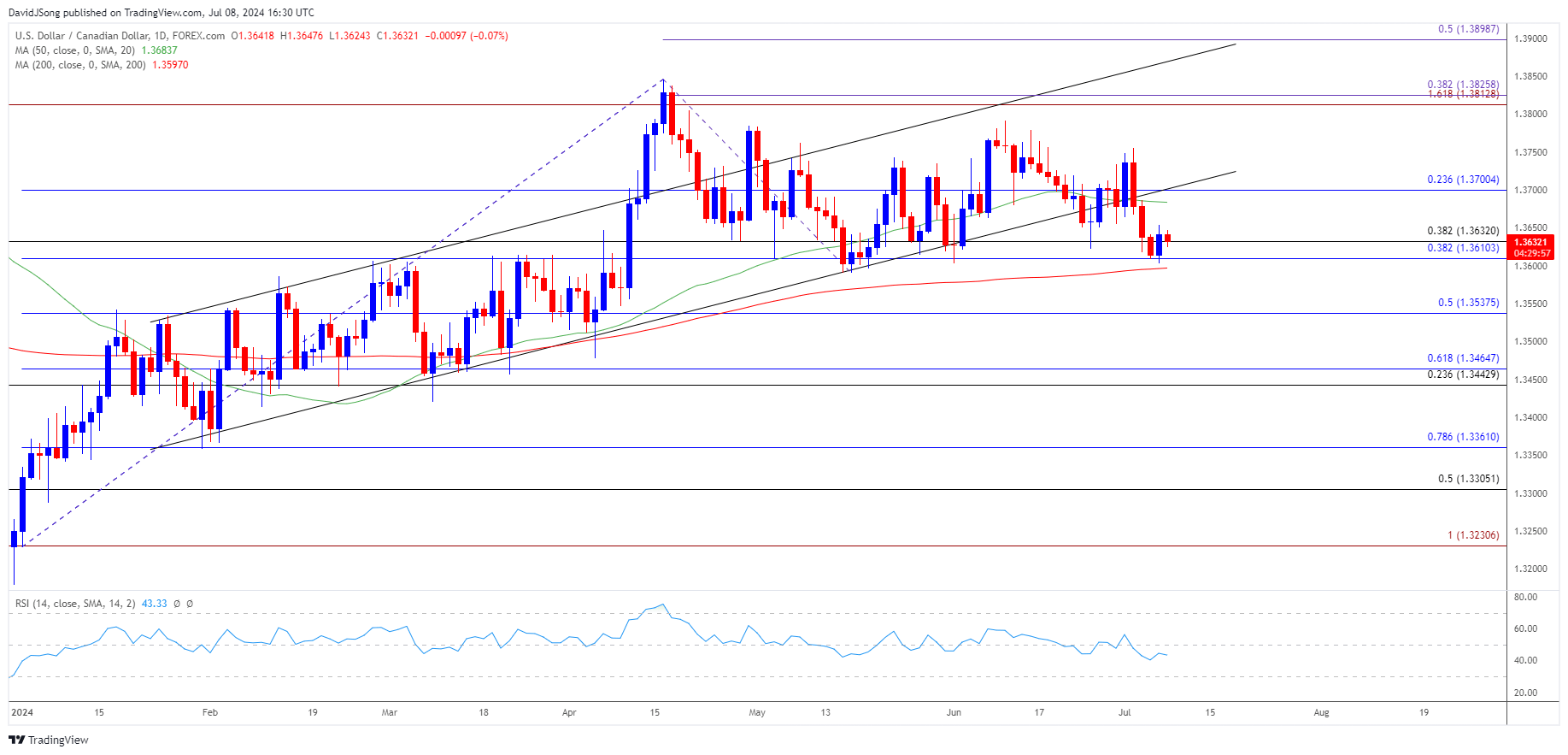Click the open value O1.36418 in header
1568x755 pixels.
pyautogui.click(x=253, y=36)
